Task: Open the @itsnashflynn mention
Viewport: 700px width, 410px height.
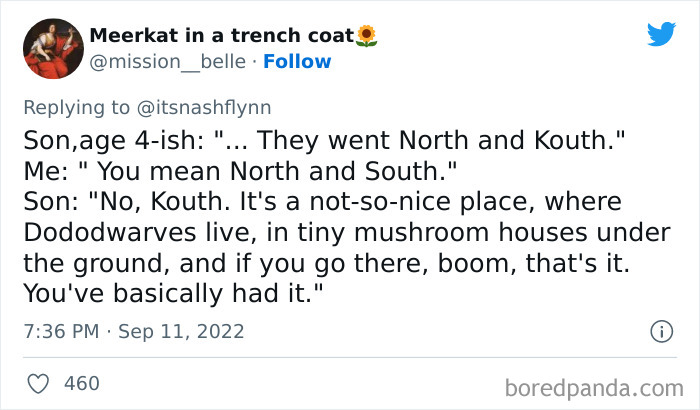Action: pyautogui.click(x=206, y=105)
